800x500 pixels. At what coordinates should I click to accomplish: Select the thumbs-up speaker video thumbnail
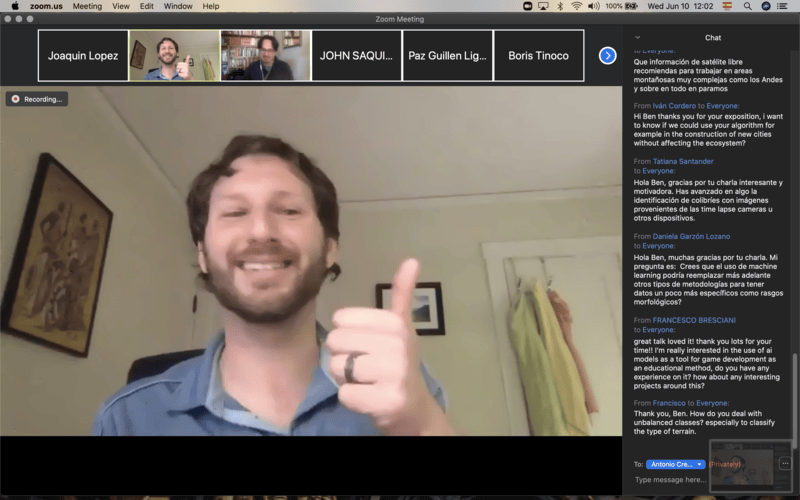coord(174,56)
